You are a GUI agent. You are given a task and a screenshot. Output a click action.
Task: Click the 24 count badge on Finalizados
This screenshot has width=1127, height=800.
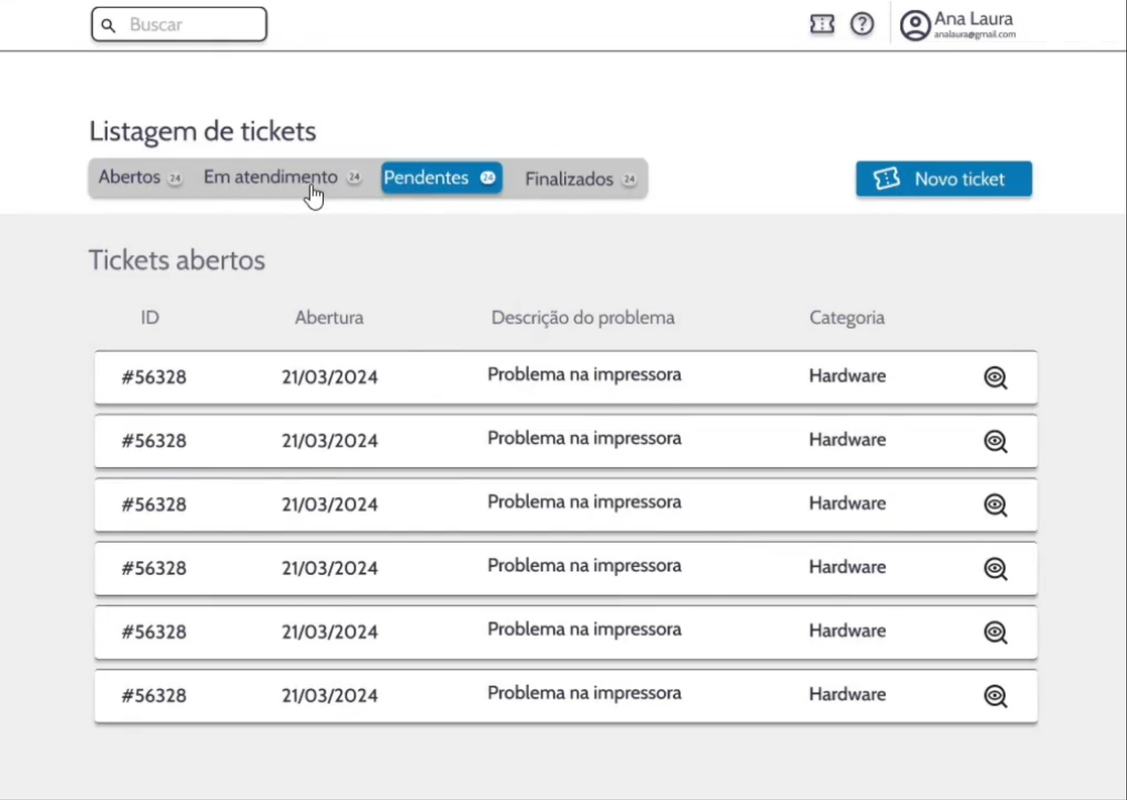pyautogui.click(x=629, y=180)
